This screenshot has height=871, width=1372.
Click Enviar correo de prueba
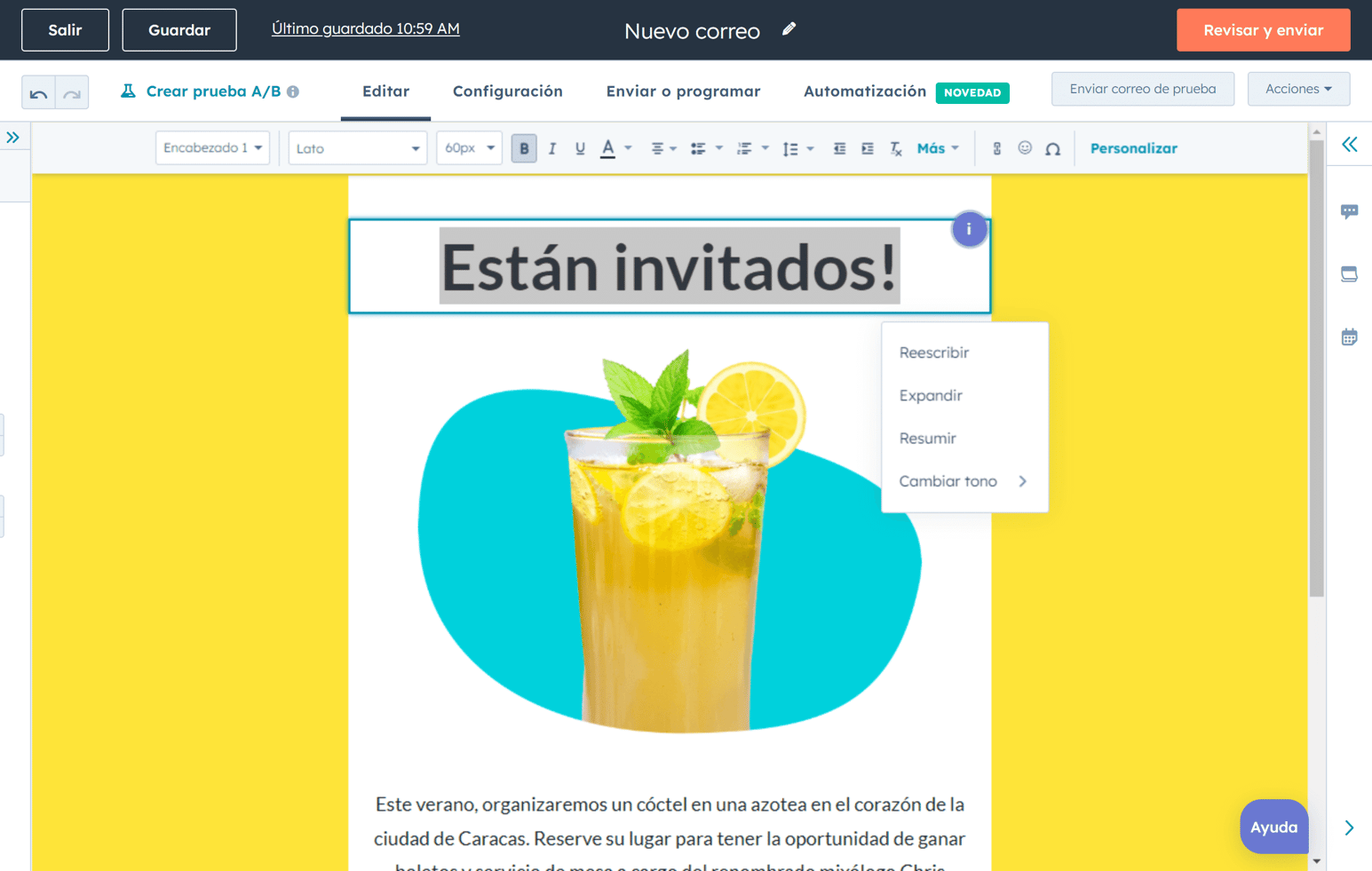coord(1142,89)
